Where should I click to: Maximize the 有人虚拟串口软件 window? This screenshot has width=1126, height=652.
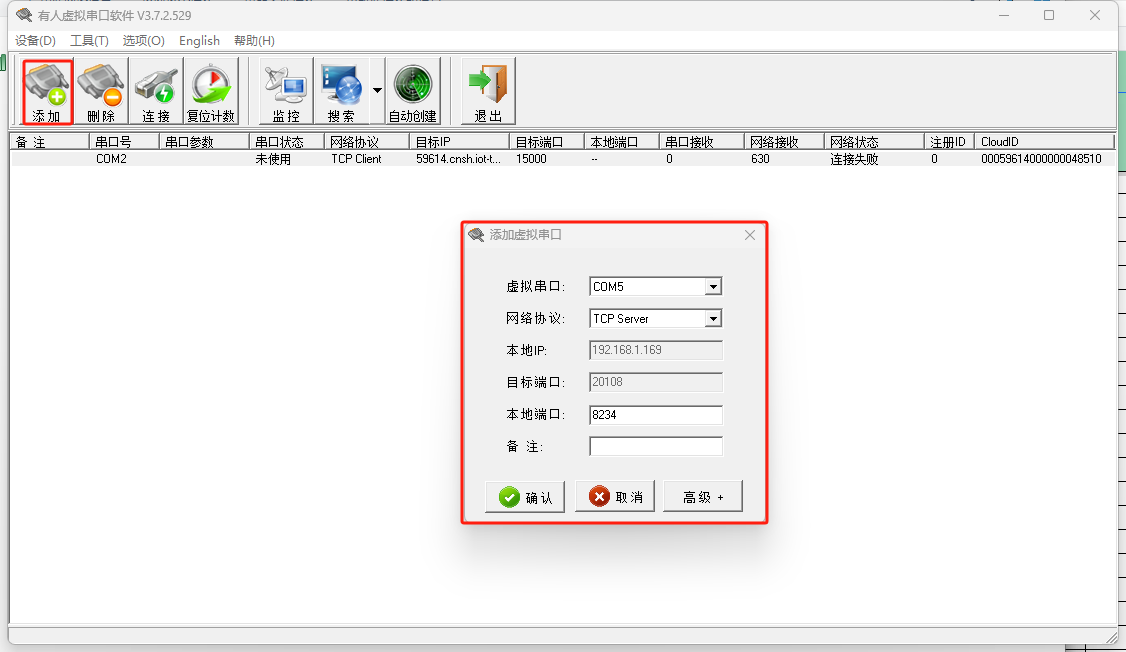1049,15
